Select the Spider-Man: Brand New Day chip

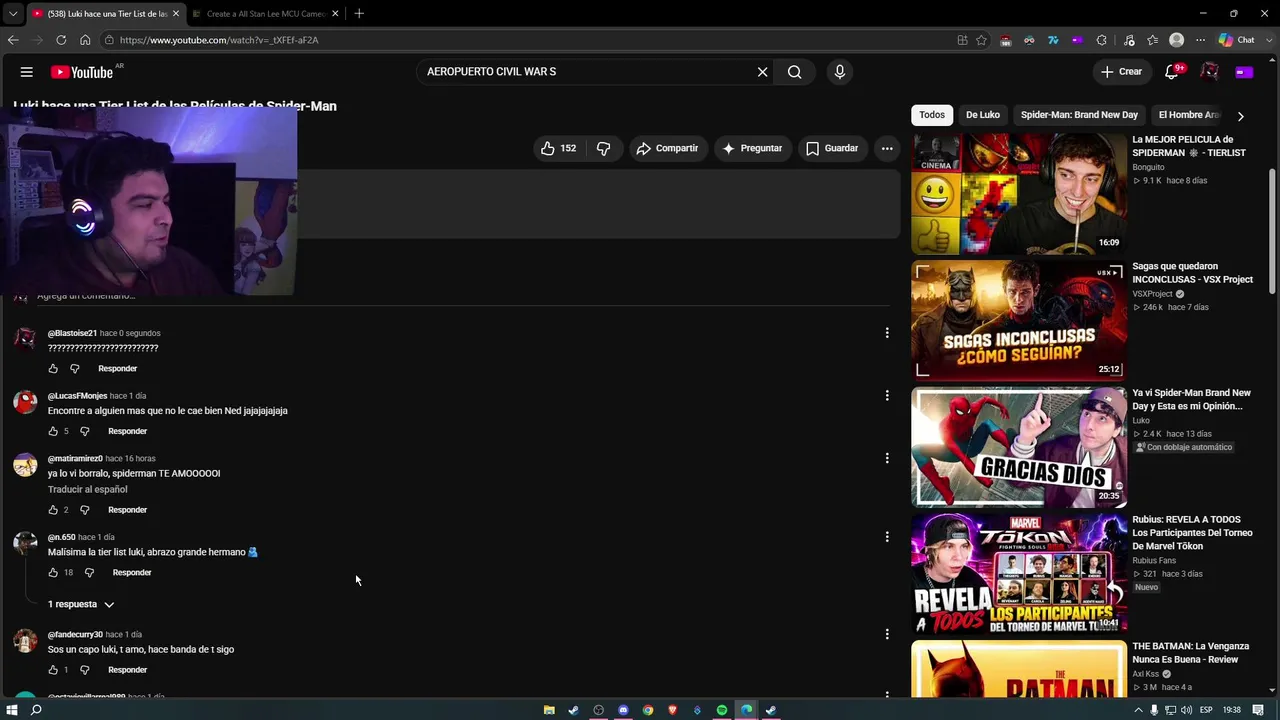coord(1079,115)
